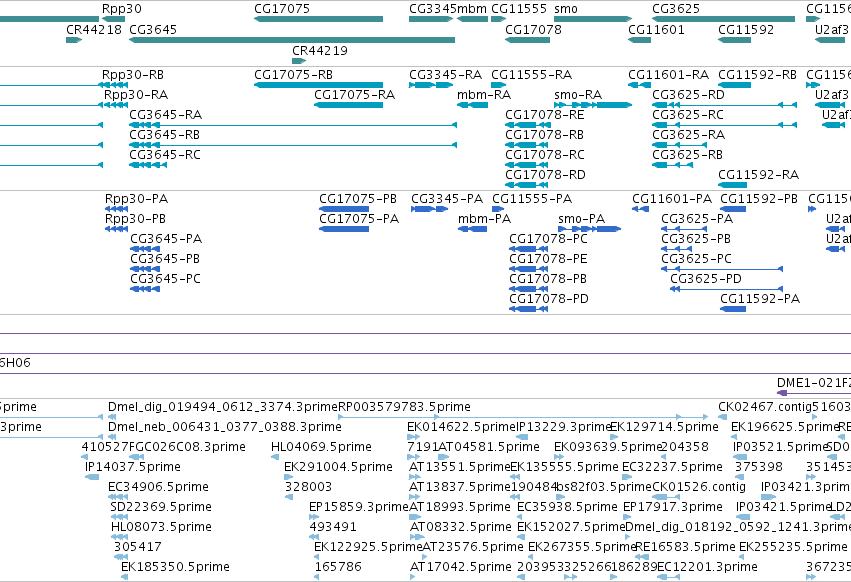Click the CR44218 gene label
The width and height of the screenshot is (851, 582).
pyautogui.click(x=94, y=29)
